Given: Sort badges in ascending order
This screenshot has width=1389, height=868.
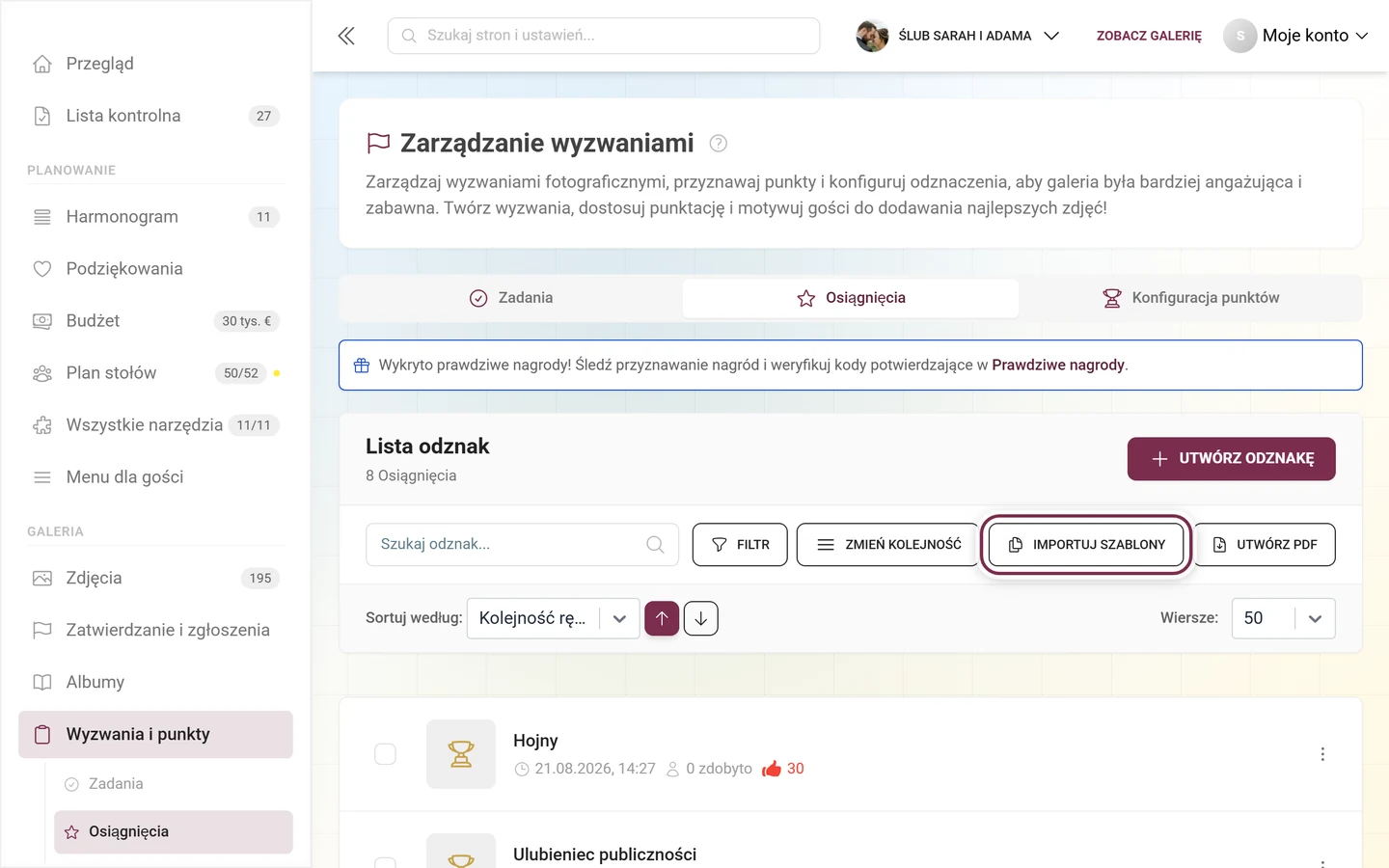Looking at the screenshot, I should [662, 618].
